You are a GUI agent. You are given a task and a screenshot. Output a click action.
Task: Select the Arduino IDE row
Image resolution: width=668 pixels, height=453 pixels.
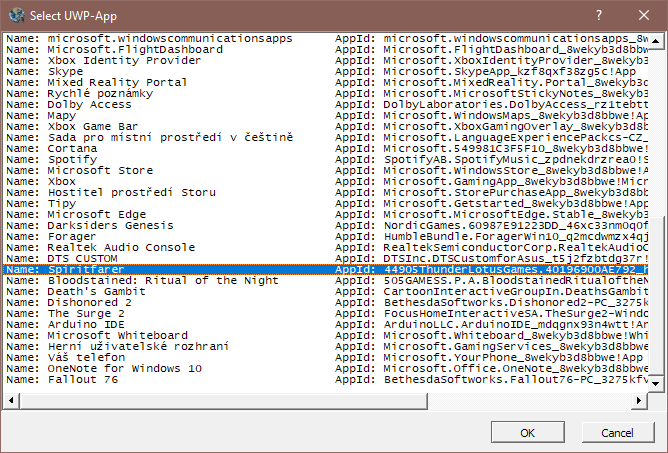tap(325, 325)
